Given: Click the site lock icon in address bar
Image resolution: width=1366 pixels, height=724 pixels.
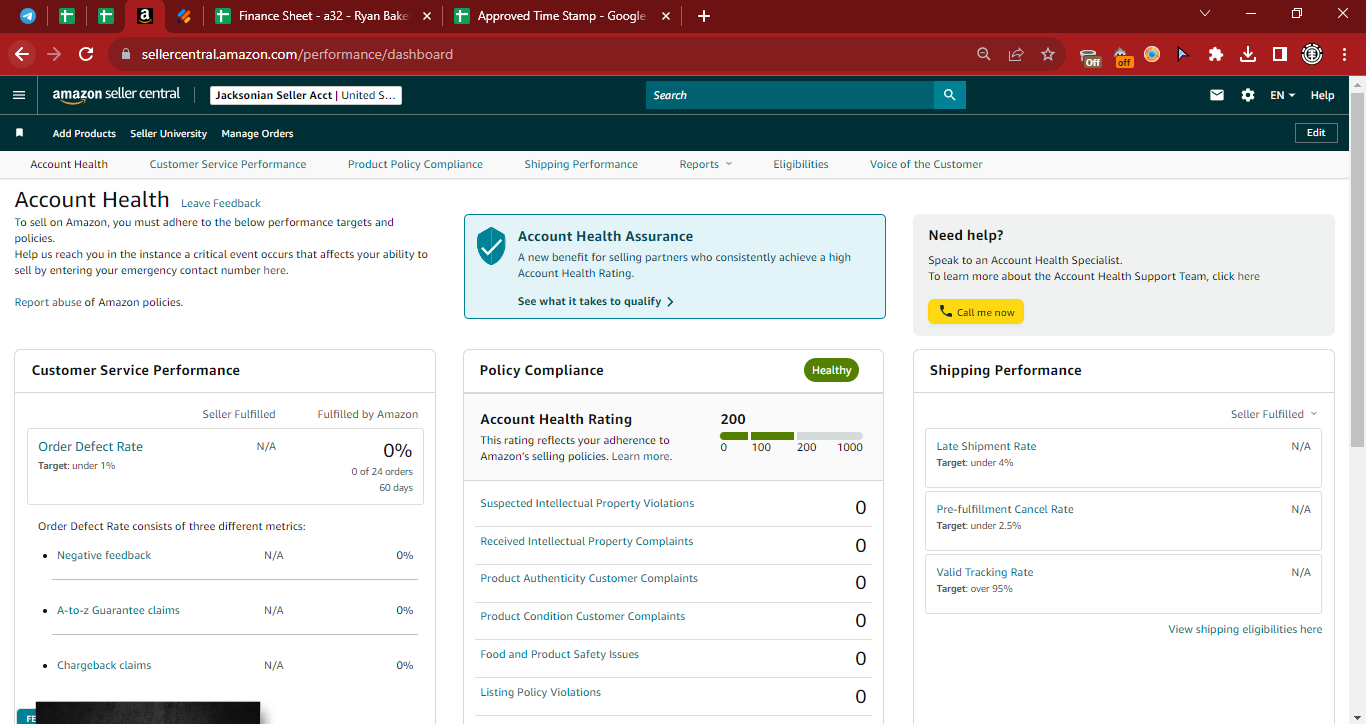Looking at the screenshot, I should click(126, 54).
